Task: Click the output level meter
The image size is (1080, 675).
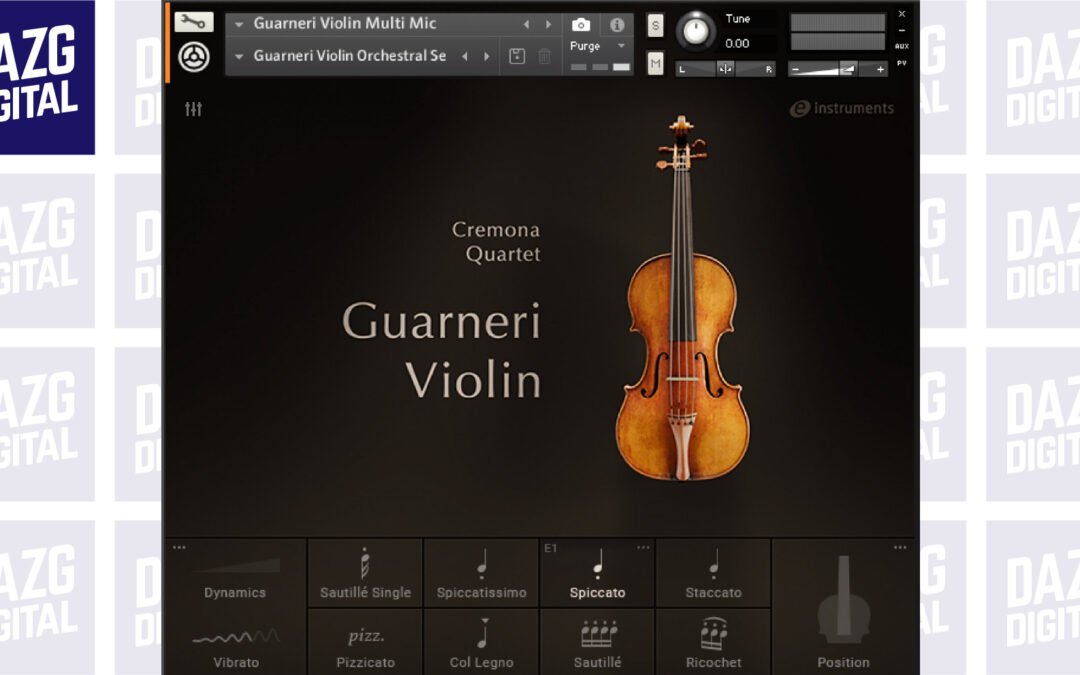Action: [x=838, y=32]
